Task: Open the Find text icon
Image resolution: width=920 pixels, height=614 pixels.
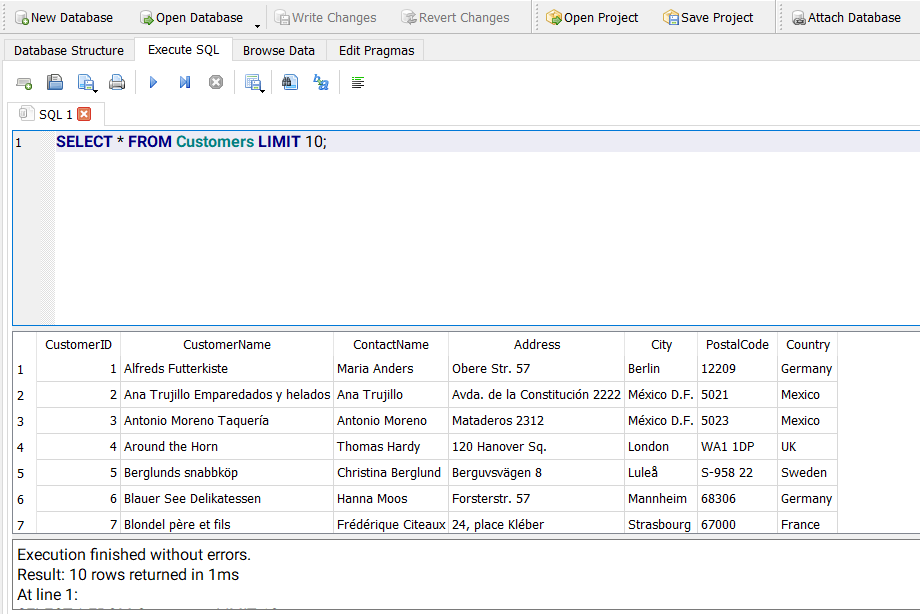Action: point(290,82)
